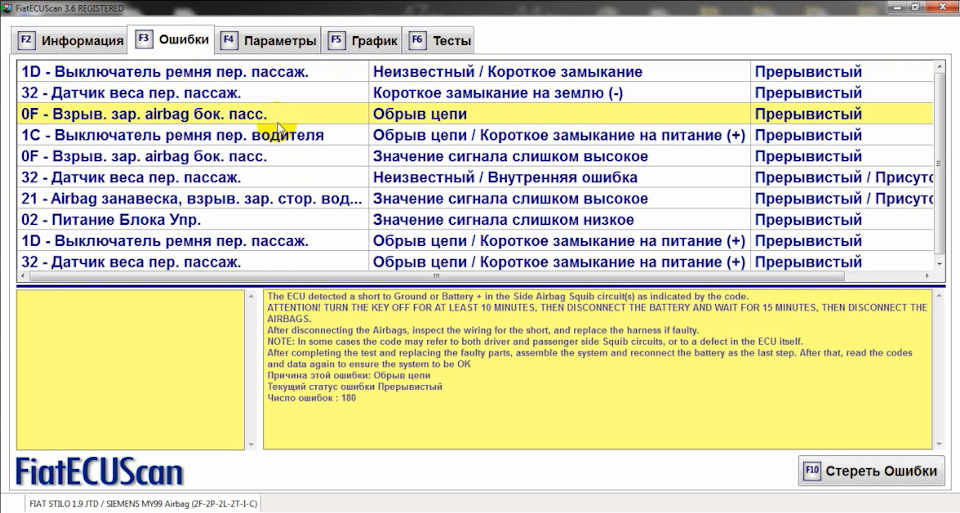Select the 1D seat belt short-circuit error row
The image size is (960, 513).
(475, 72)
